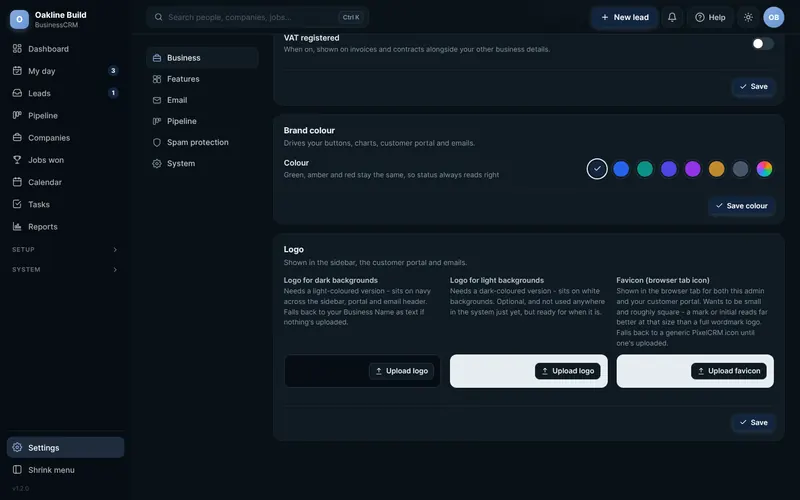Open the Email settings tab

[203, 100]
